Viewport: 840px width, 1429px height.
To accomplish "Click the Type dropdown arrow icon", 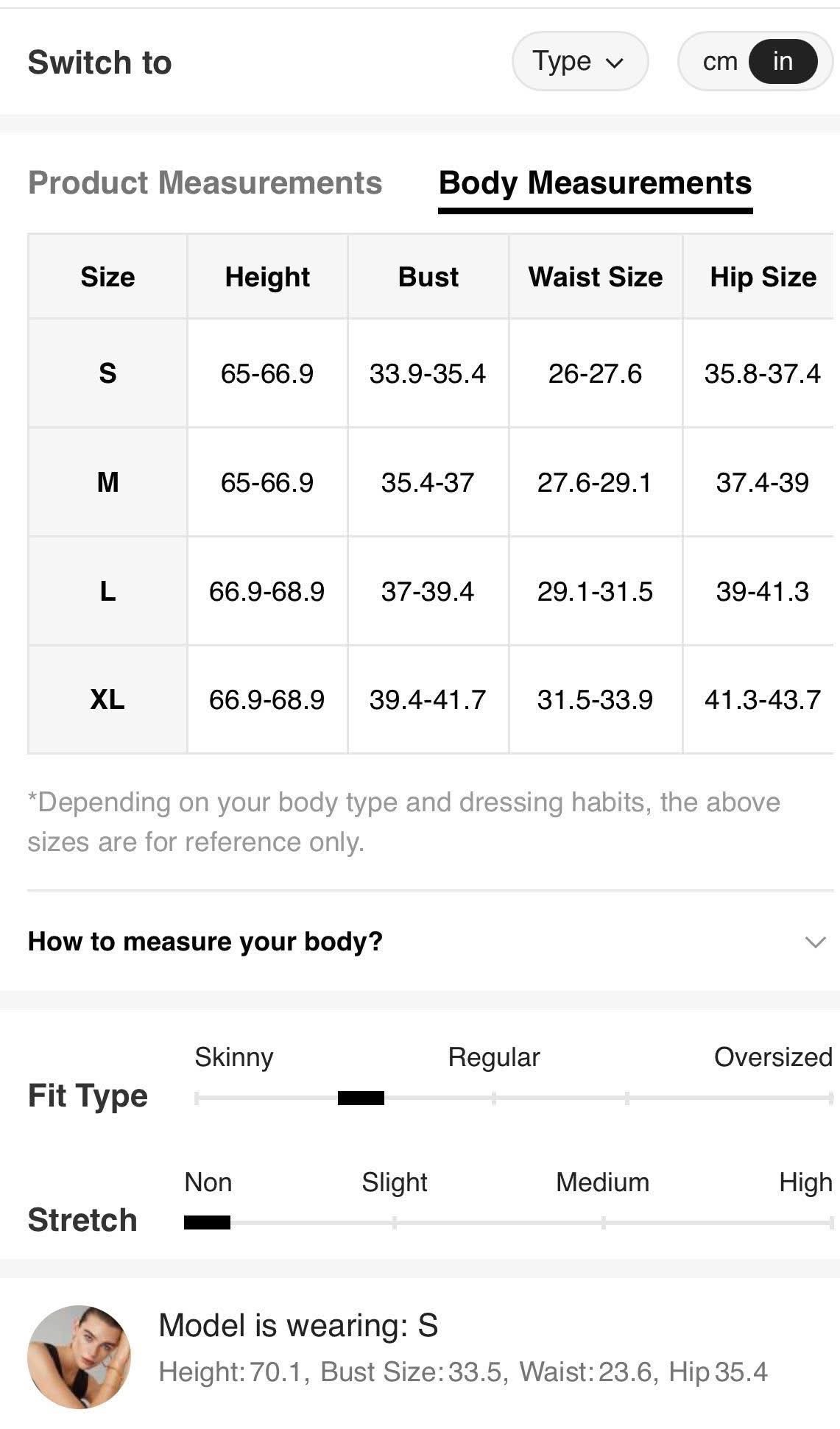I will tap(614, 63).
